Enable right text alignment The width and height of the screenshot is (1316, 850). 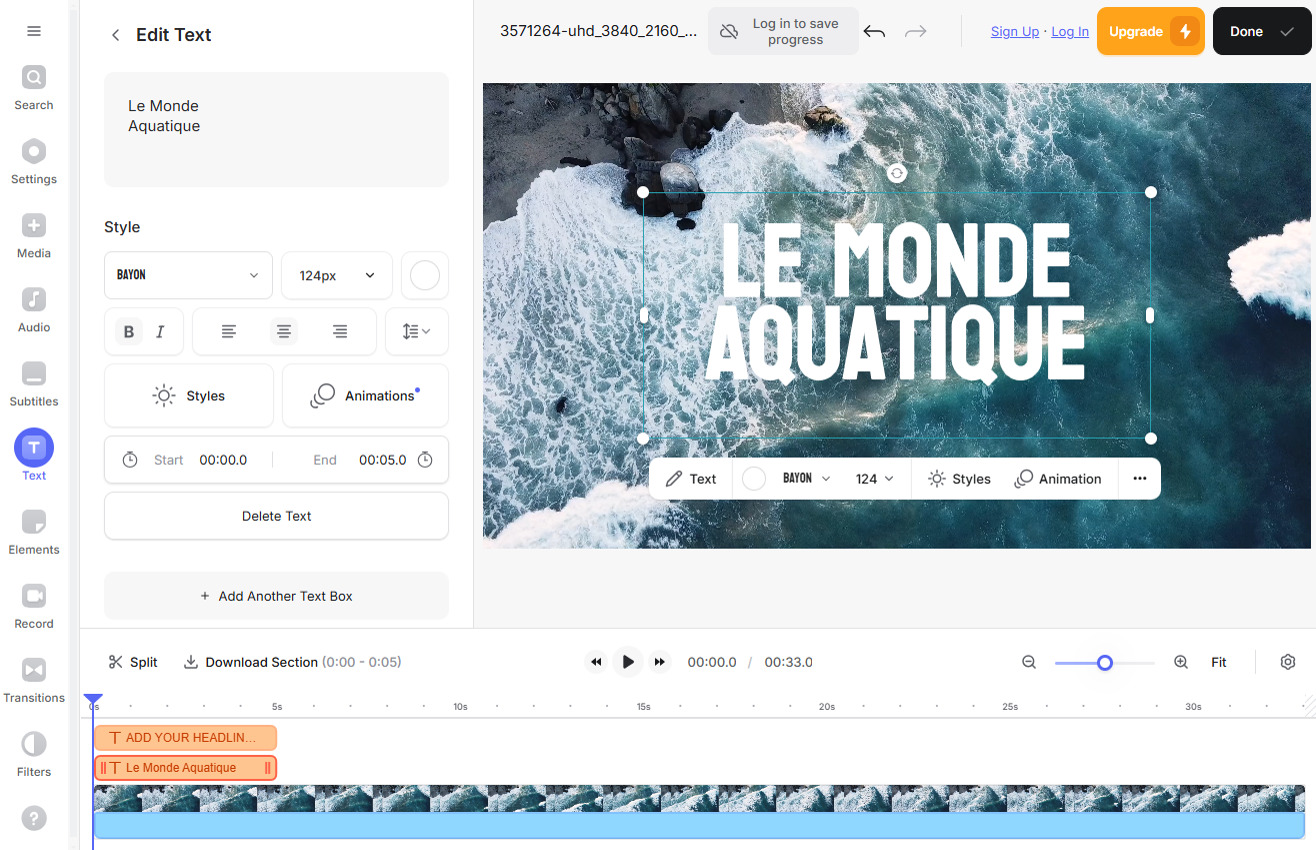(x=338, y=331)
